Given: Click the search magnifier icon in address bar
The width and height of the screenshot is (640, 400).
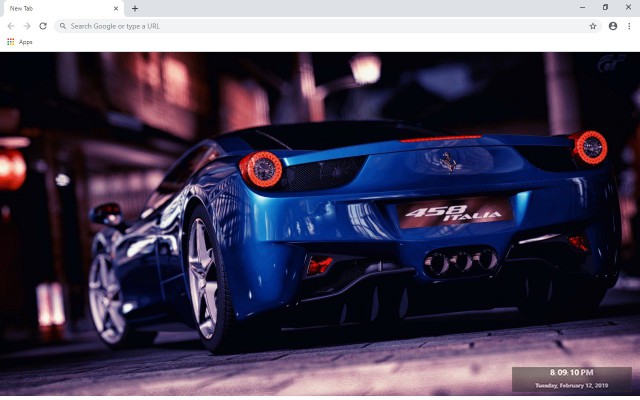Looking at the screenshot, I should (x=63, y=26).
